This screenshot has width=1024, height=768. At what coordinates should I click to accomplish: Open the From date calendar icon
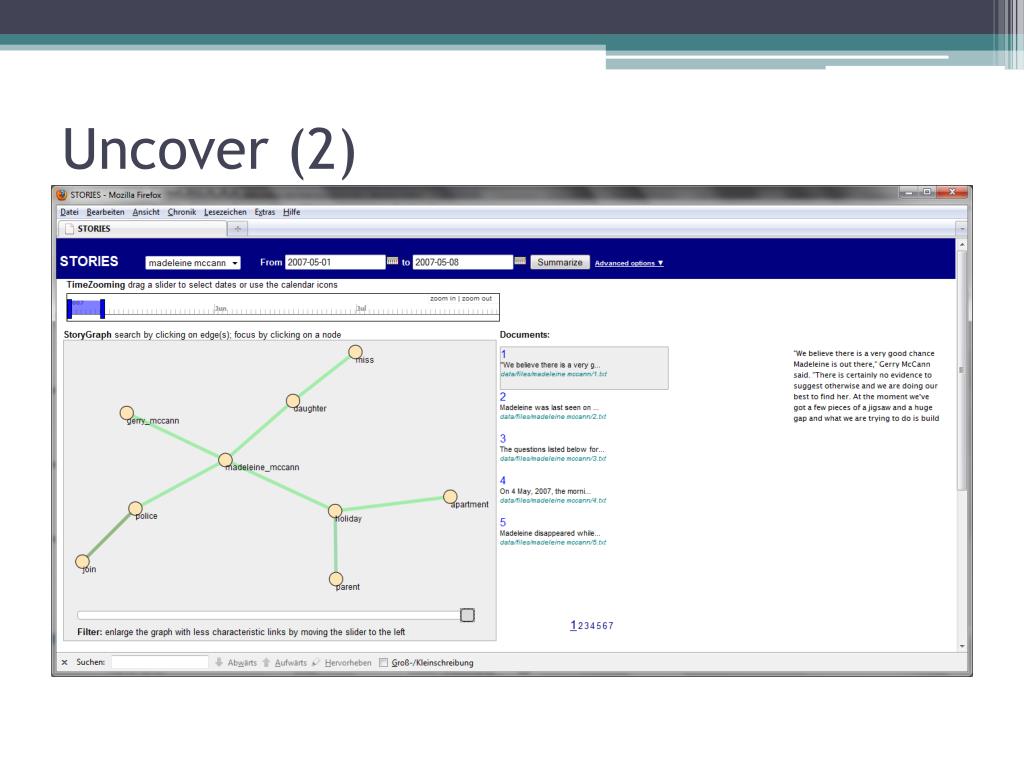click(x=392, y=261)
